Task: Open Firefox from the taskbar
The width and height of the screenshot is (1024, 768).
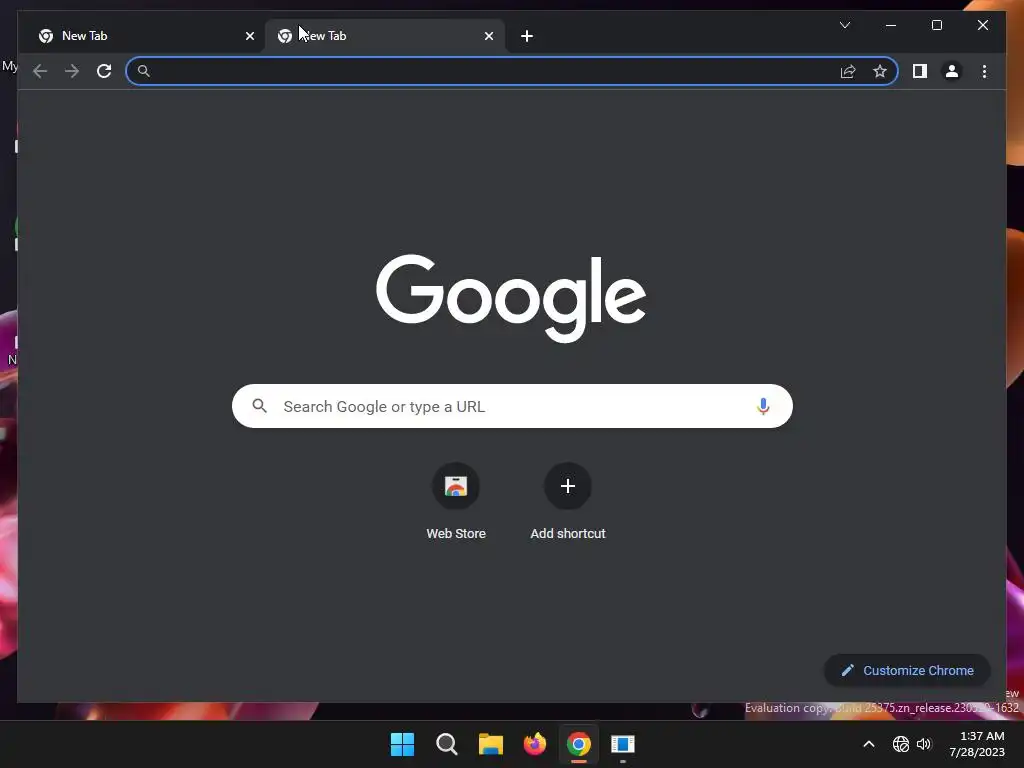Action: coord(535,744)
